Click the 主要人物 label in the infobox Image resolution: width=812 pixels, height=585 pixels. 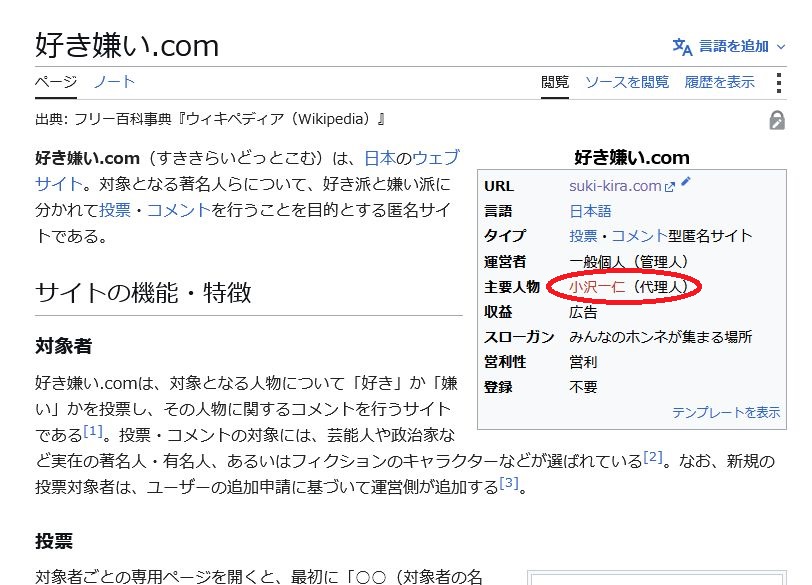pyautogui.click(x=512, y=287)
